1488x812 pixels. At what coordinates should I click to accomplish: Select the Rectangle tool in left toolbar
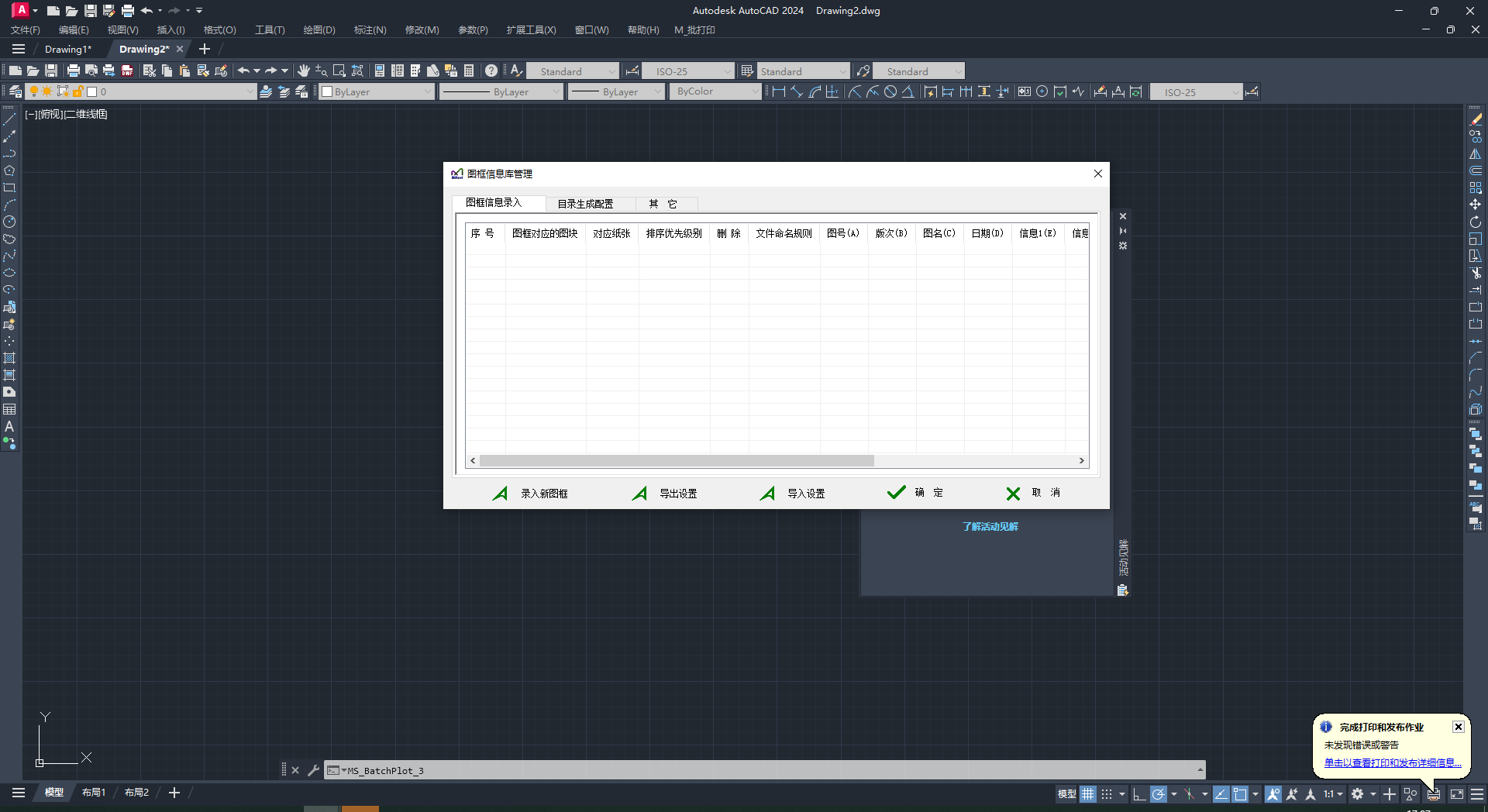point(9,188)
